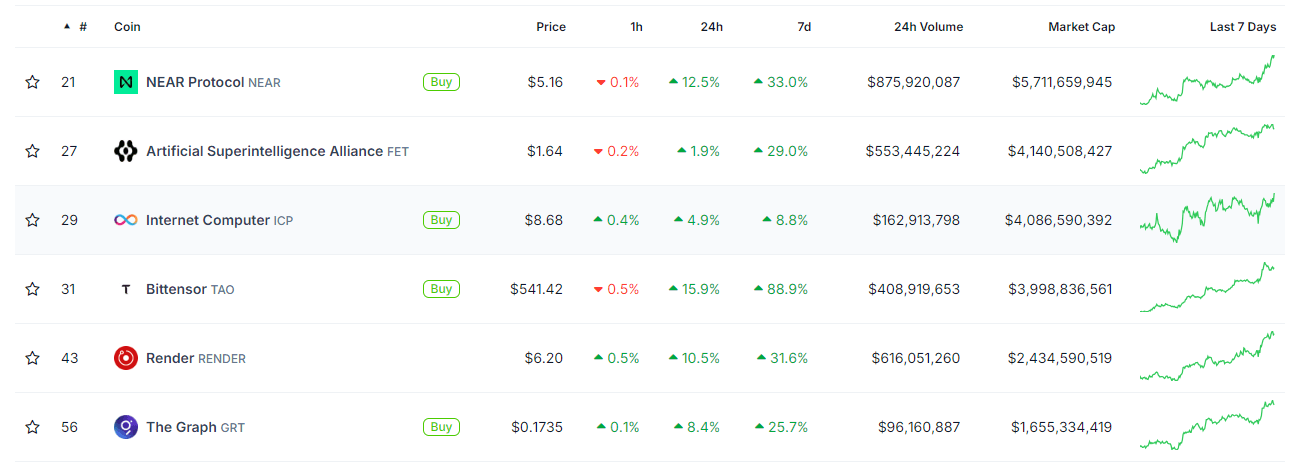Sort coins by Price column header
Viewport: 1309px width, 462px height.
coord(551,27)
